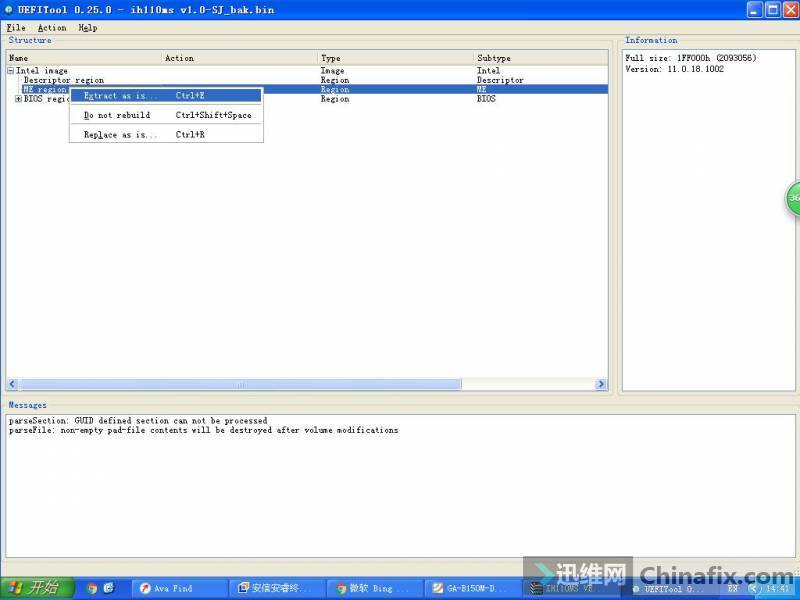Maximize the UEFITool window

(x=772, y=10)
